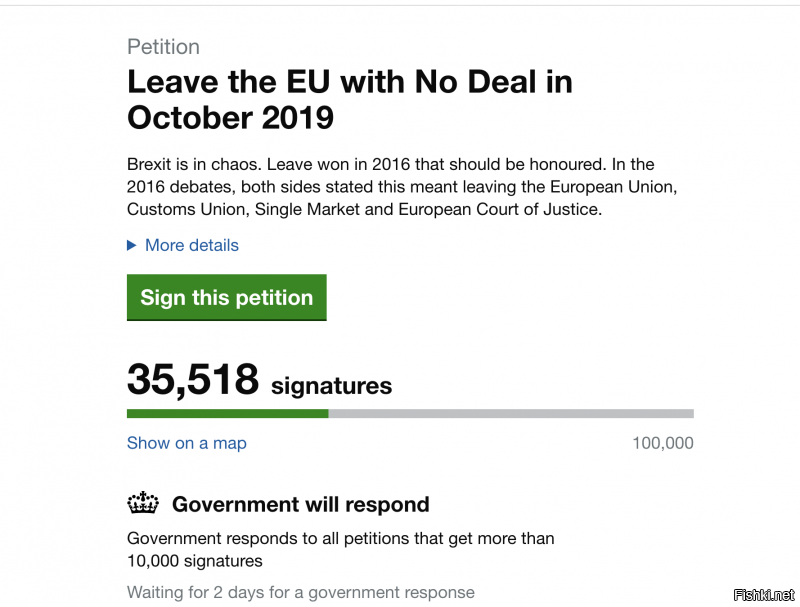Click the grey unfilled part of progress bar
The image size is (800, 607).
(511, 413)
